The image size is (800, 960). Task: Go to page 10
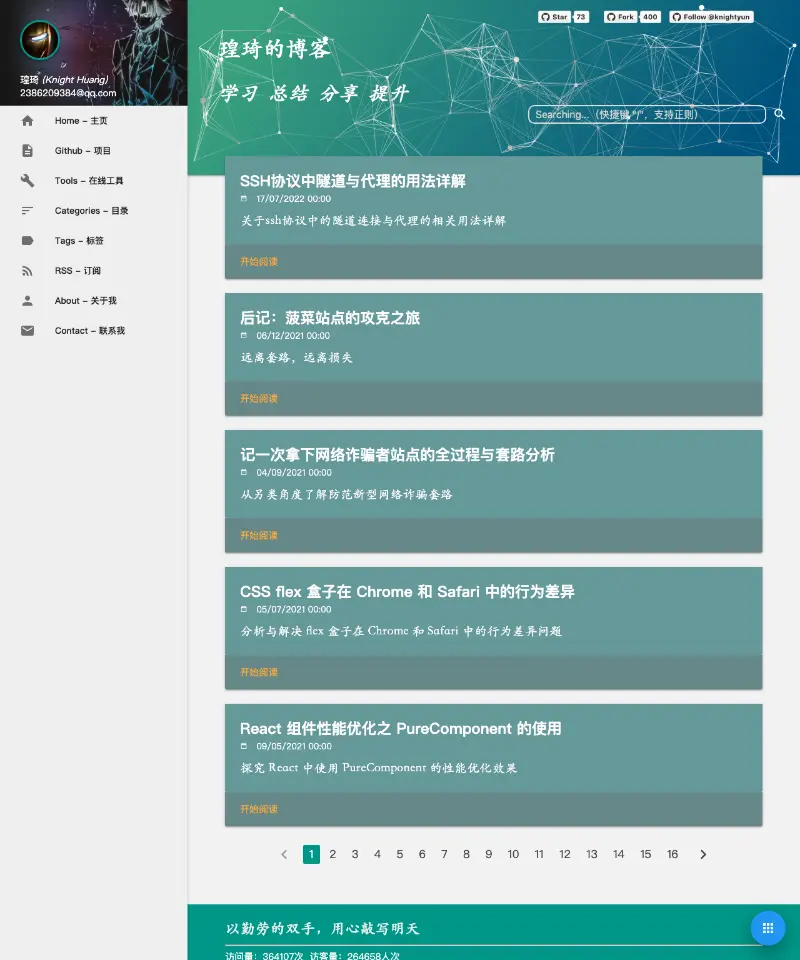(x=513, y=854)
